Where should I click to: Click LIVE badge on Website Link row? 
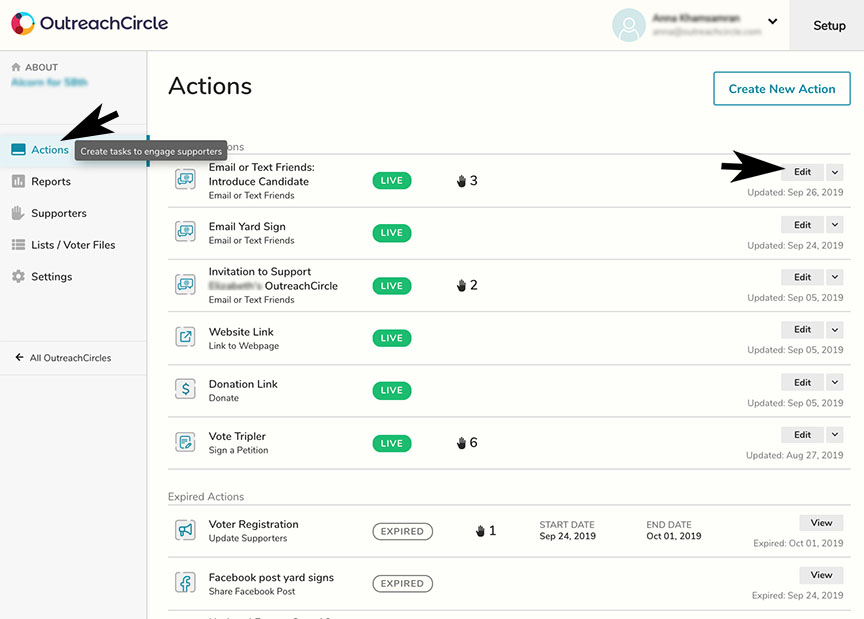392,338
